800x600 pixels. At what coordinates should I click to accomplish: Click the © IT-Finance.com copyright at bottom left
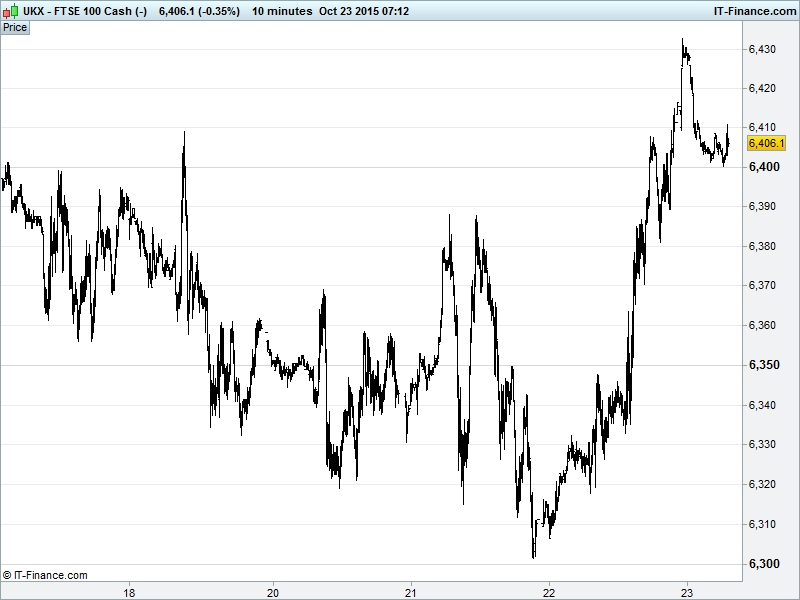point(46,575)
